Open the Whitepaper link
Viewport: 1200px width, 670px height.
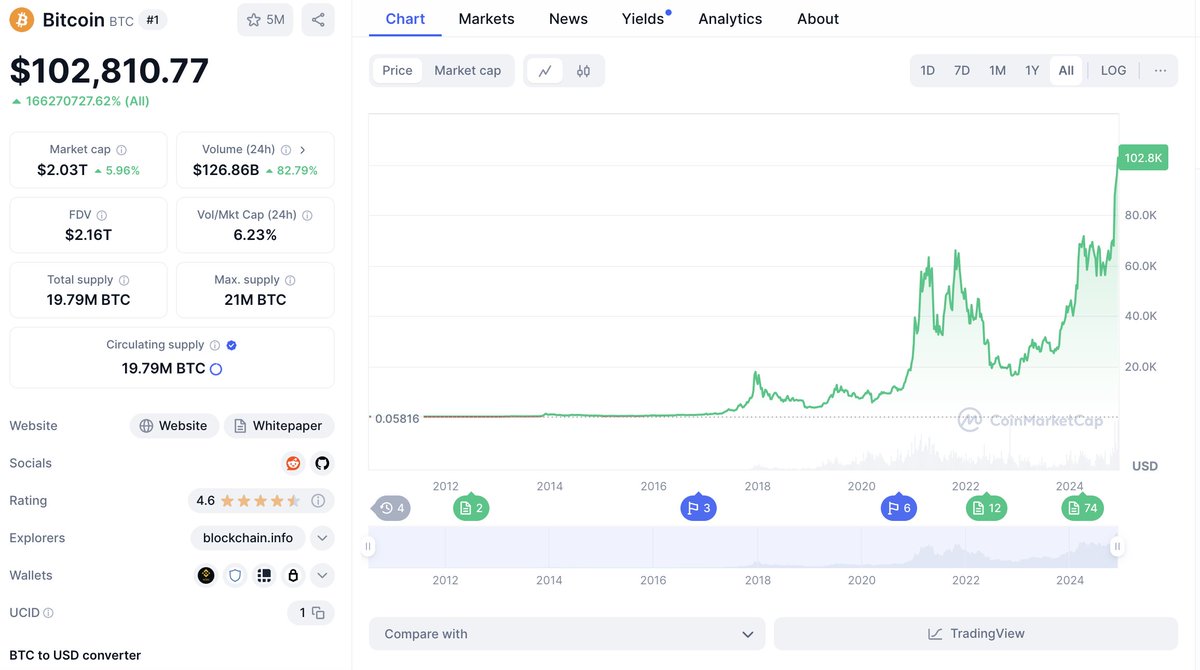(278, 426)
